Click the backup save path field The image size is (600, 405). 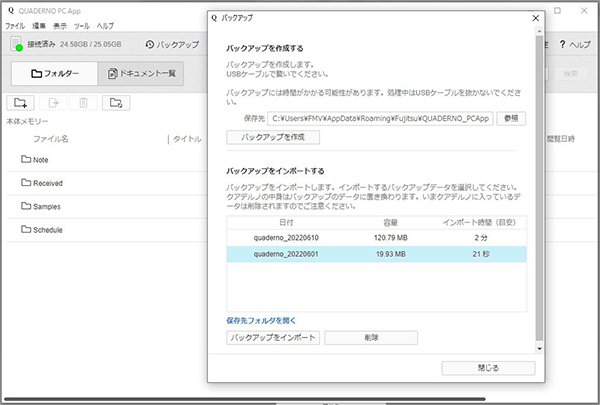pos(380,119)
